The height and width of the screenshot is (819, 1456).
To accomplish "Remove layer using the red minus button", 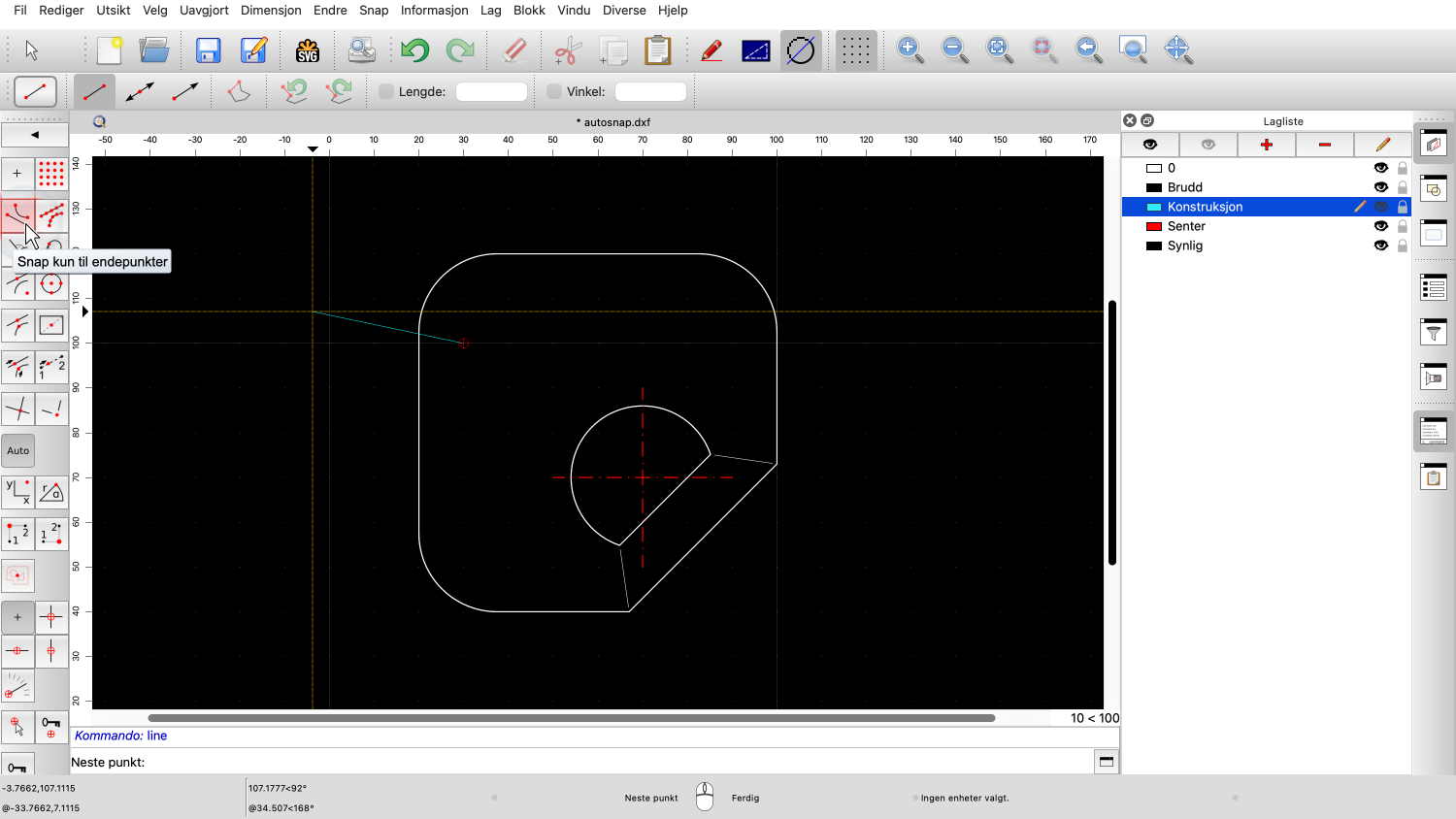I will 1324,145.
